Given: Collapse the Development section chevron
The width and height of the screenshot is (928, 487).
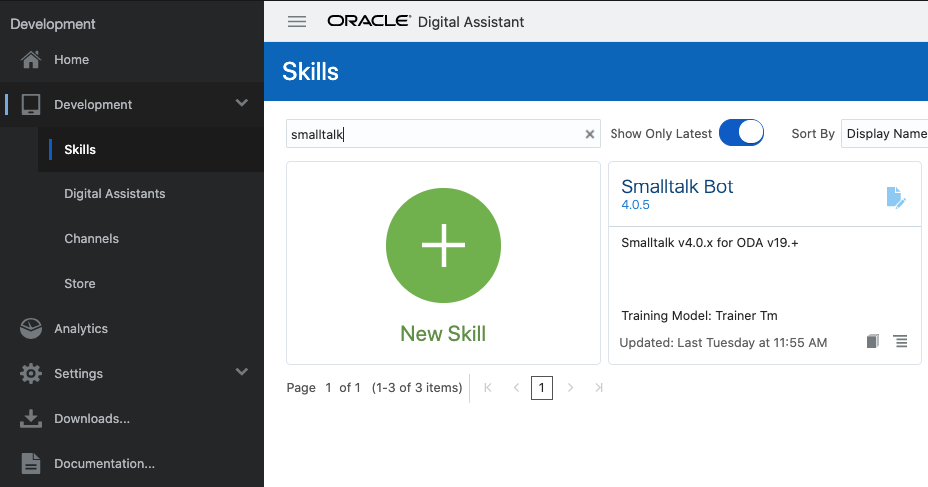Looking at the screenshot, I should (x=241, y=103).
